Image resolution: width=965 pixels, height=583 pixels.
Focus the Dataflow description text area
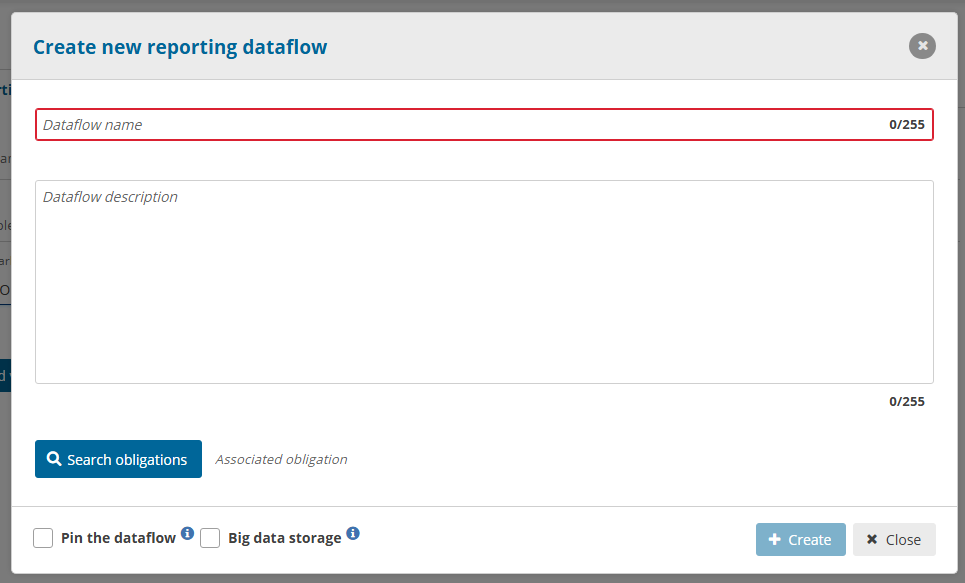[x=484, y=282]
